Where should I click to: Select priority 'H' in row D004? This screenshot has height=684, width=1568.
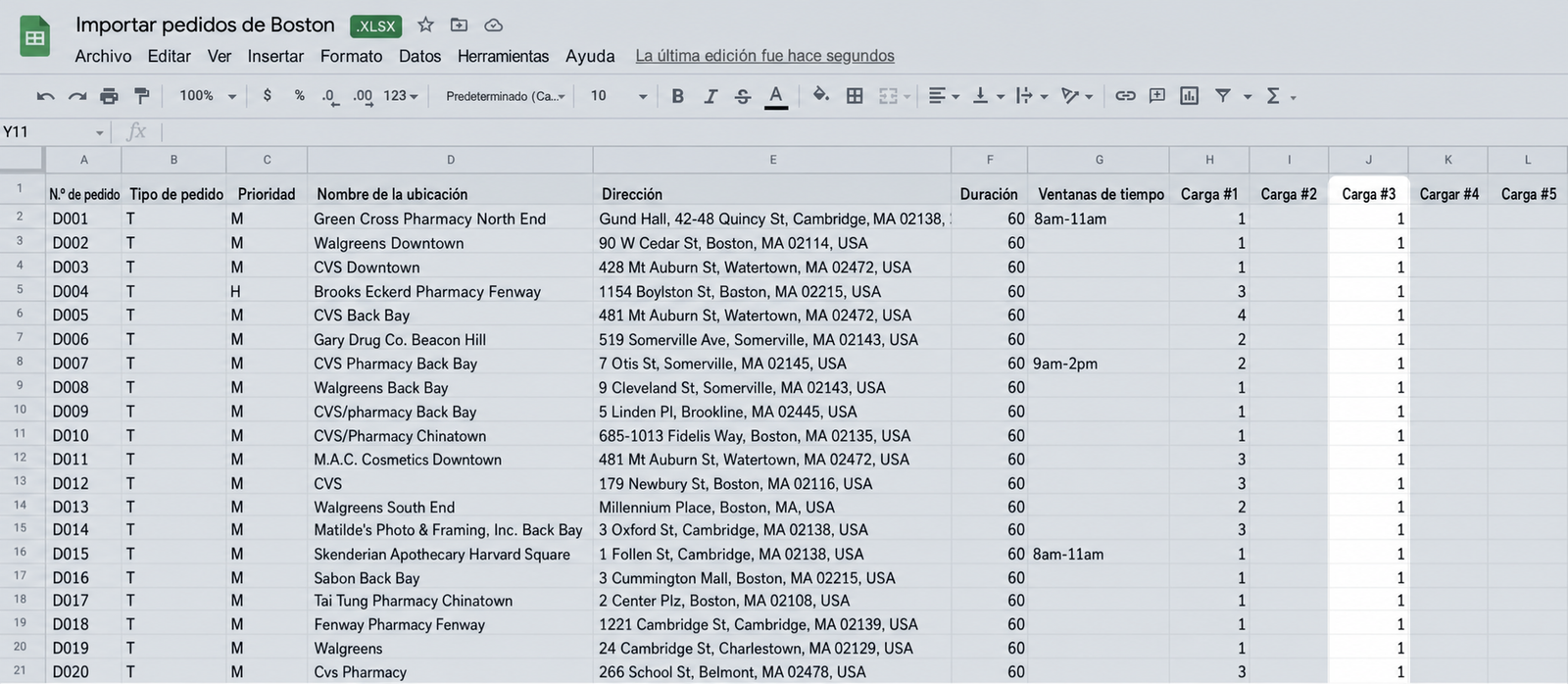[x=267, y=291]
